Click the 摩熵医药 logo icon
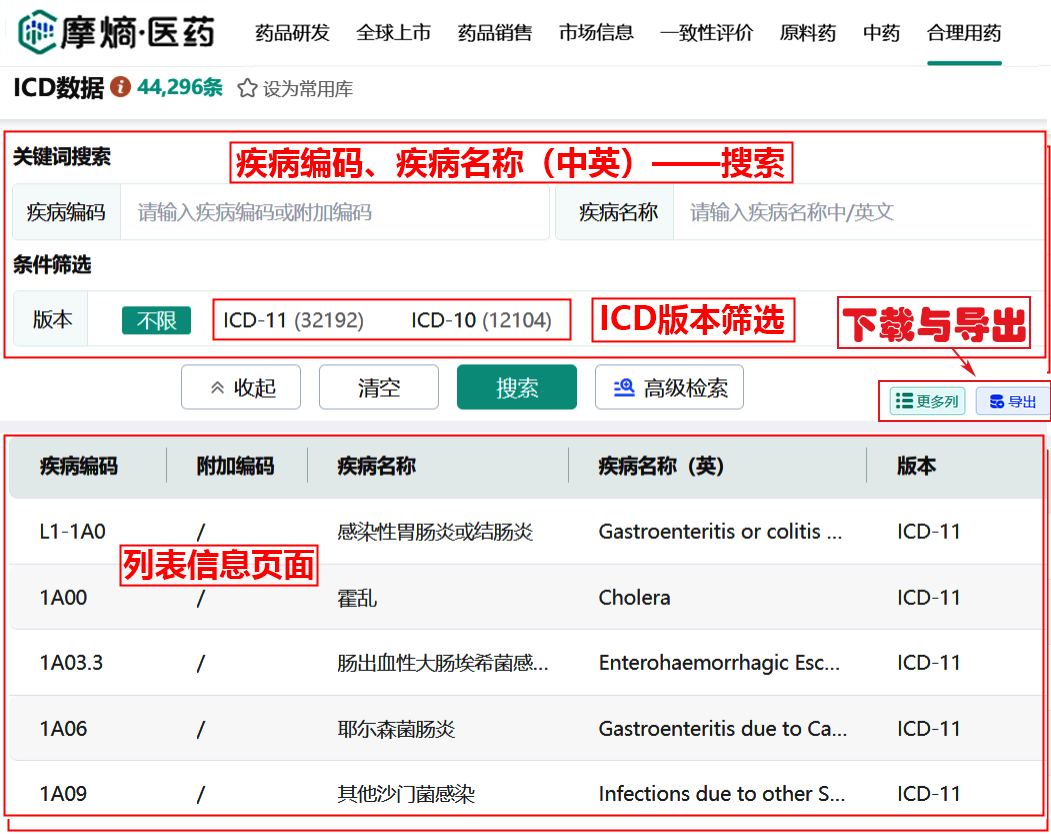The image size is (1051, 834). (38, 32)
